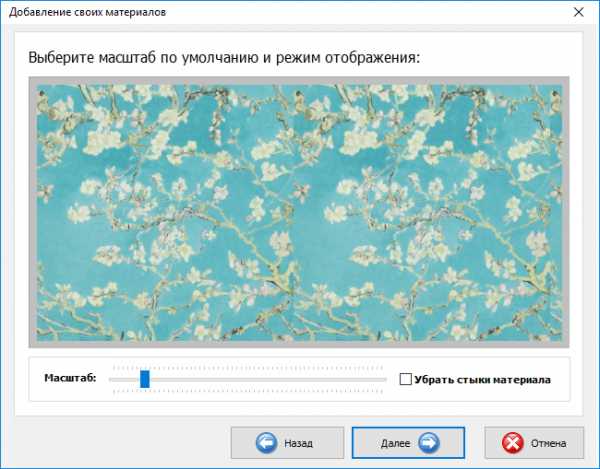Screen dimensions: 600x469
Task: Click the Добавление своих материалов title text
Action: point(88,12)
